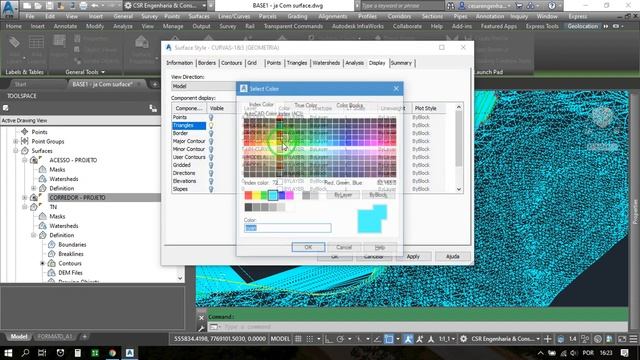The height and width of the screenshot is (360, 640).
Task: Expand Definition under ACESSO - PROJETO
Action: (x=33, y=188)
